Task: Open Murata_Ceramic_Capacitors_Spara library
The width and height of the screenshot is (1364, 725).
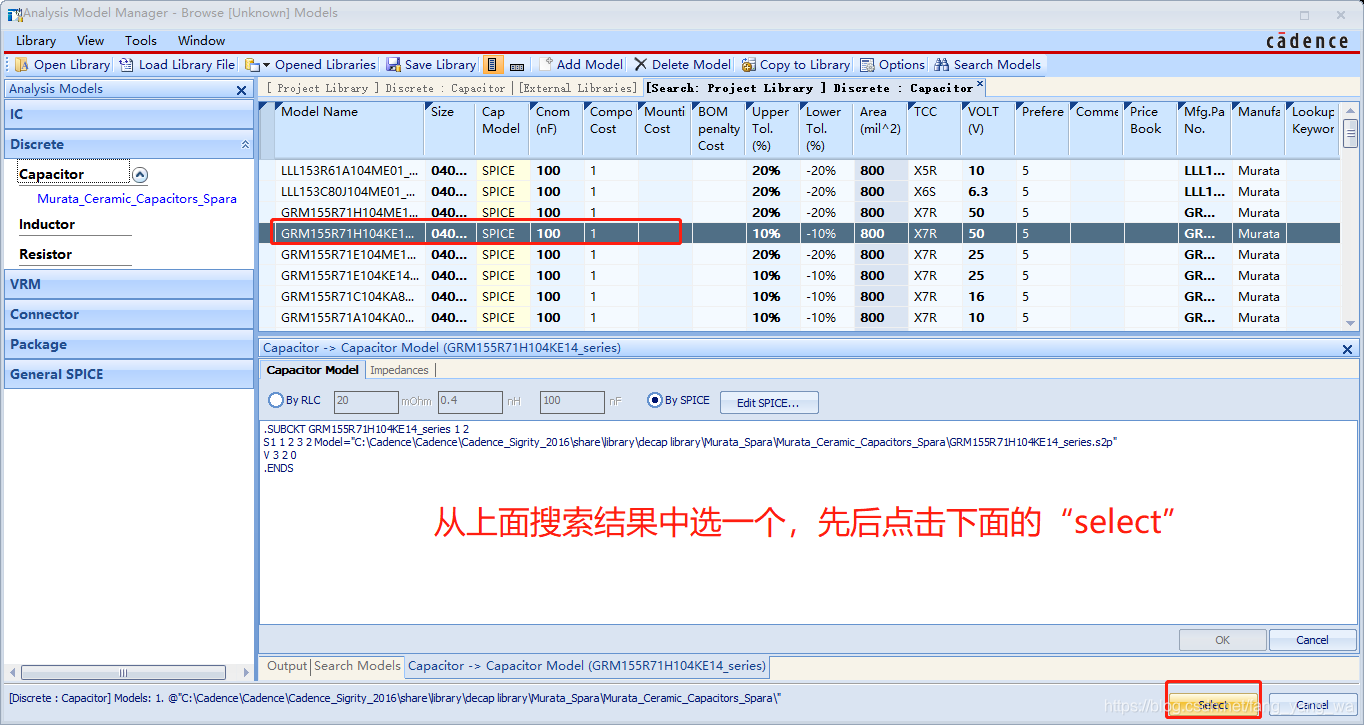Action: click(x=137, y=199)
